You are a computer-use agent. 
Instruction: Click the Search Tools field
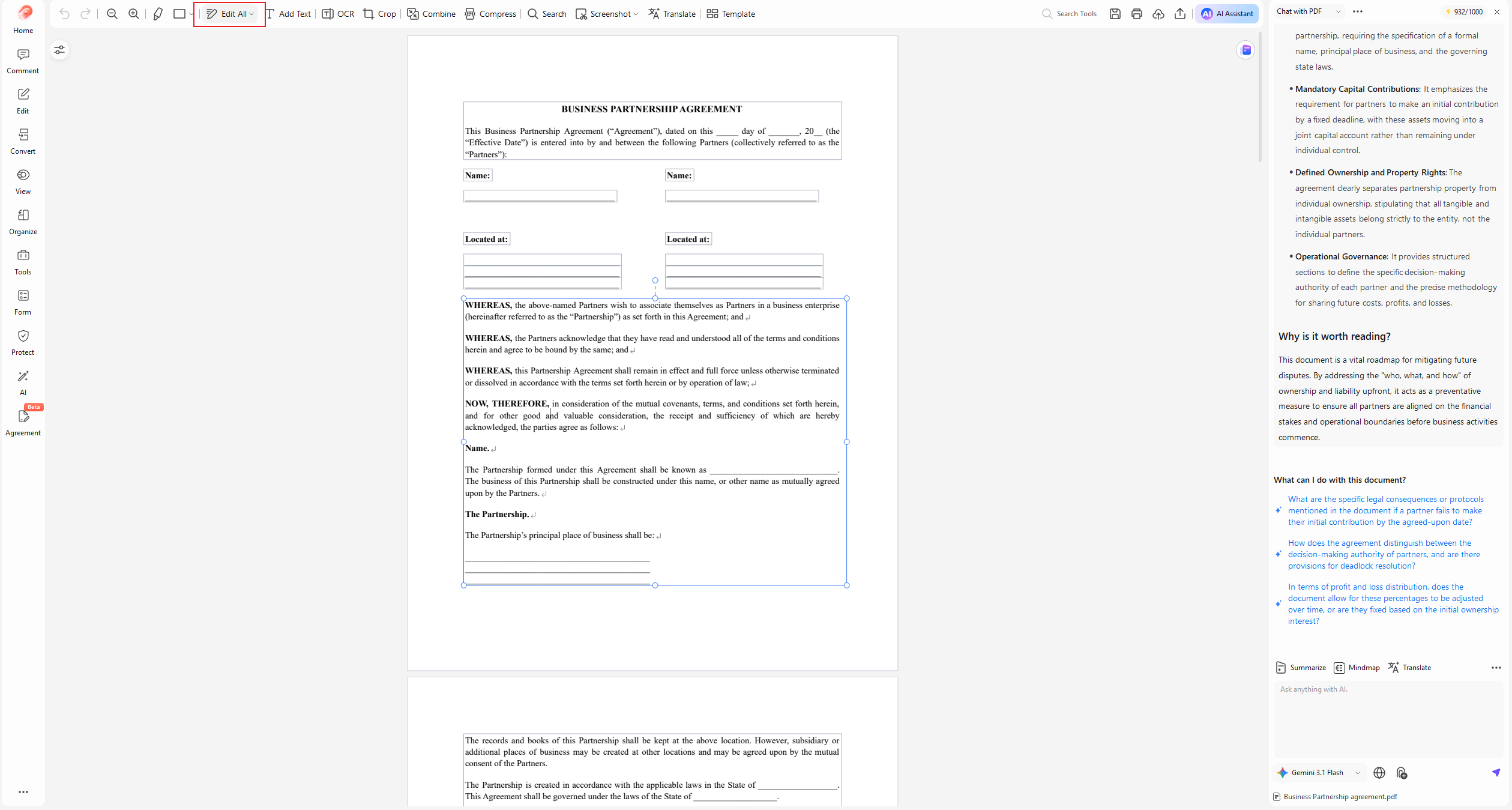1070,14
